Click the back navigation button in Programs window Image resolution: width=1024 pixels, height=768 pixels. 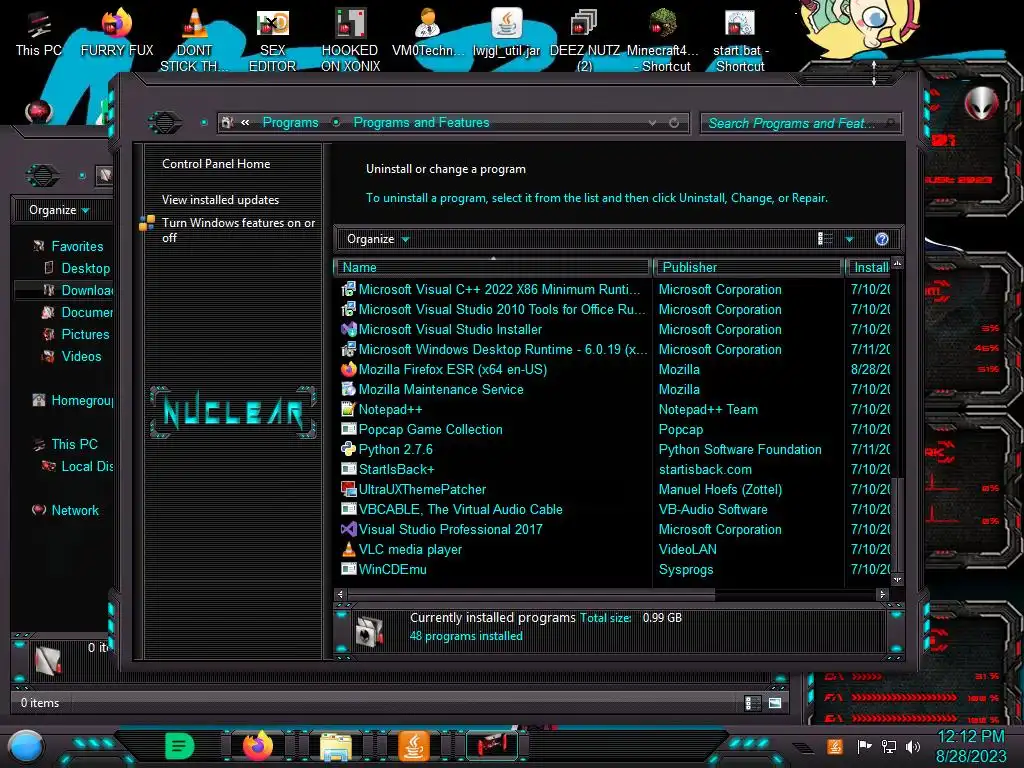click(x=165, y=122)
